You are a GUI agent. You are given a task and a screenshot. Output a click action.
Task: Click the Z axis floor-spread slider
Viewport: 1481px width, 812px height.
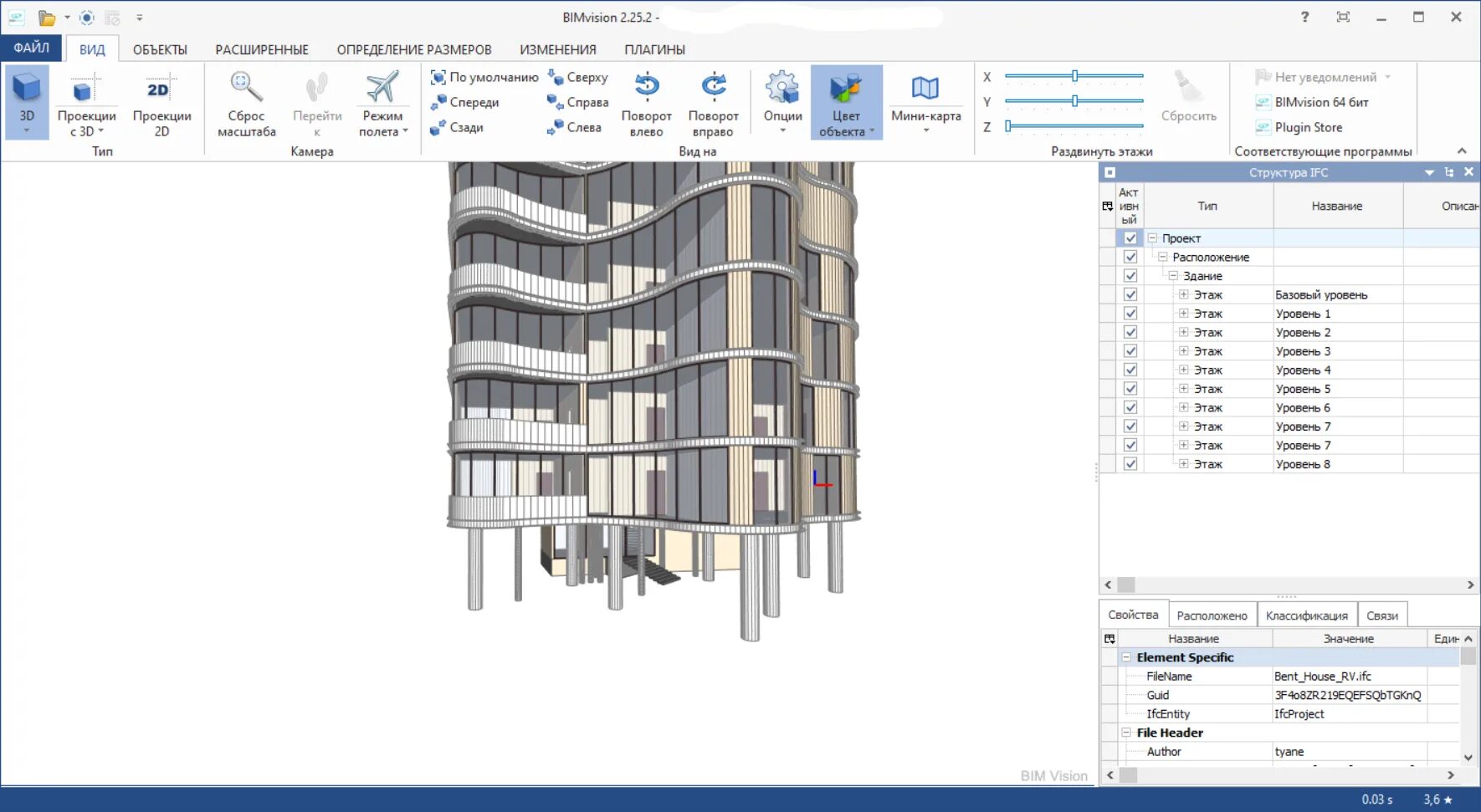(1074, 126)
